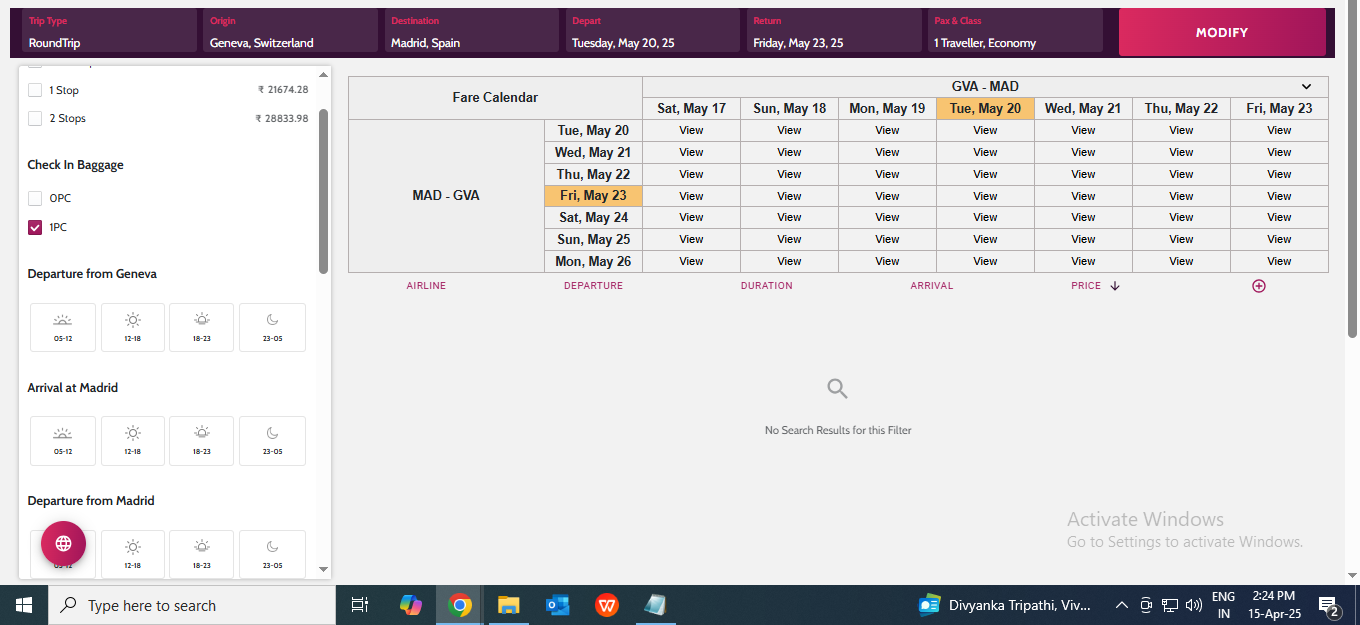Viewport: 1360px width, 625px height.
Task: Open Google Chrome from the taskbar
Action: click(x=460, y=605)
